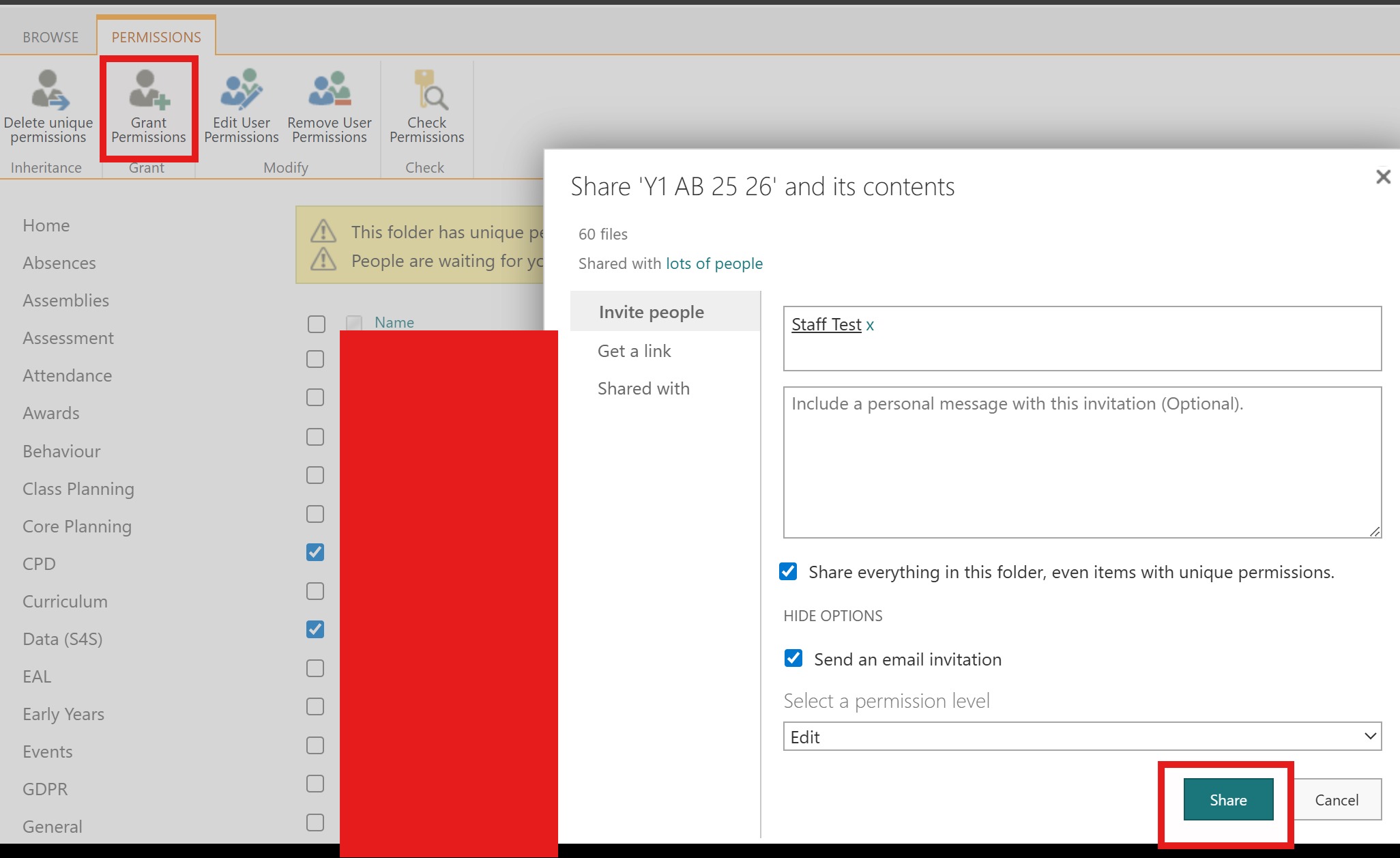Click the lots of people link
1400x858 pixels.
pos(714,263)
